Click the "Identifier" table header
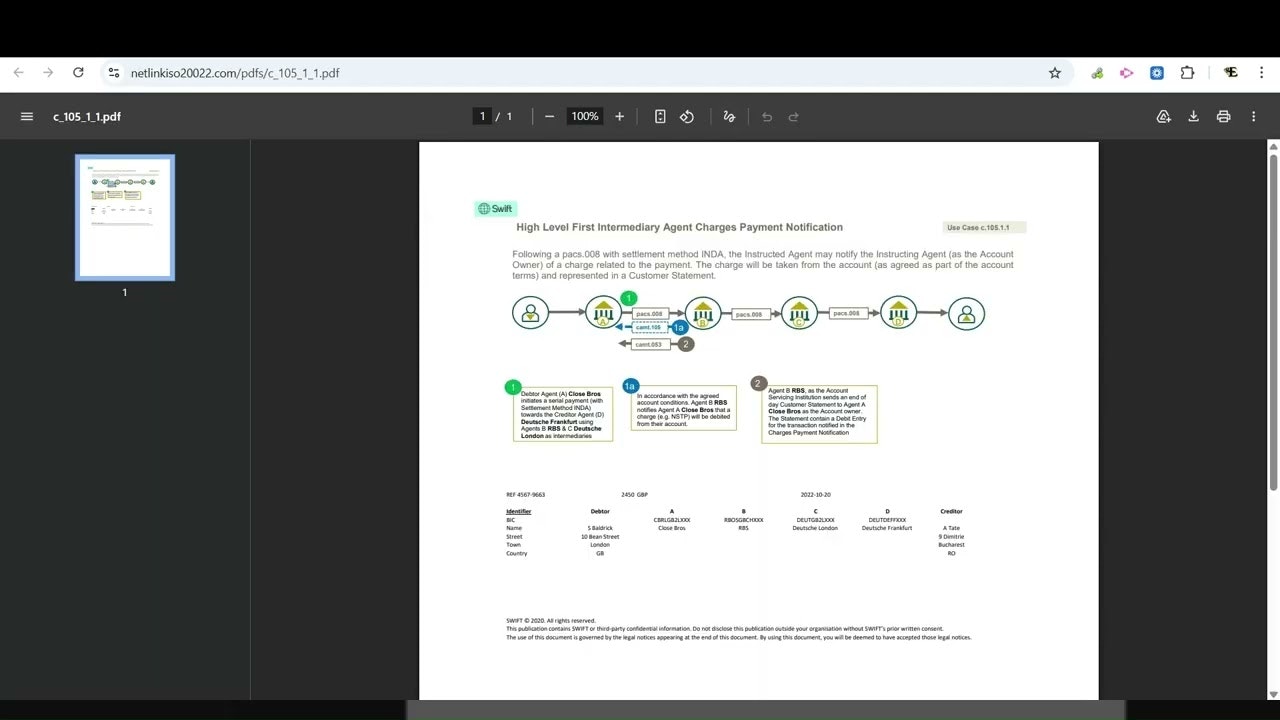The width and height of the screenshot is (1280, 720). tap(518, 511)
